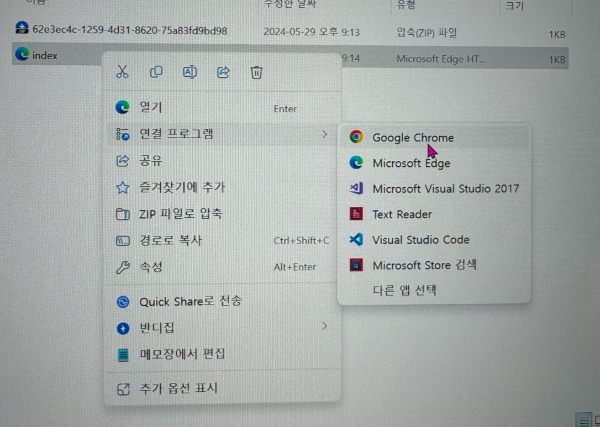This screenshot has width=600, height=427.
Task: Open with Text Reader
Action: pos(434,214)
